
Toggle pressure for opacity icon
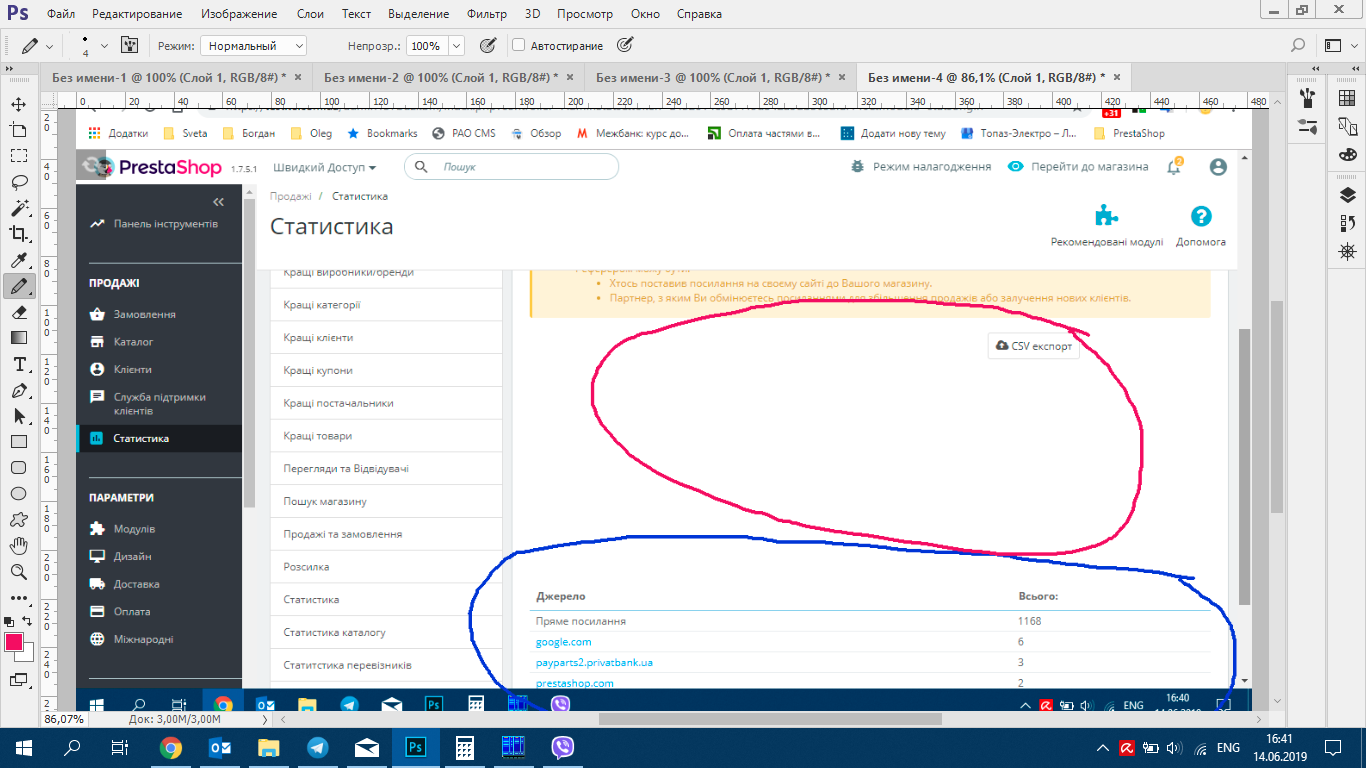click(488, 45)
